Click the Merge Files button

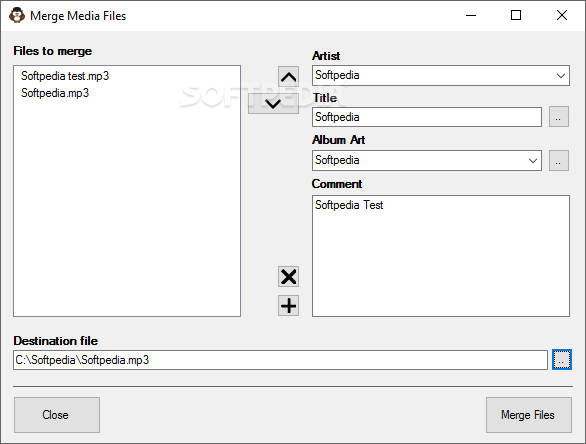pyautogui.click(x=528, y=415)
